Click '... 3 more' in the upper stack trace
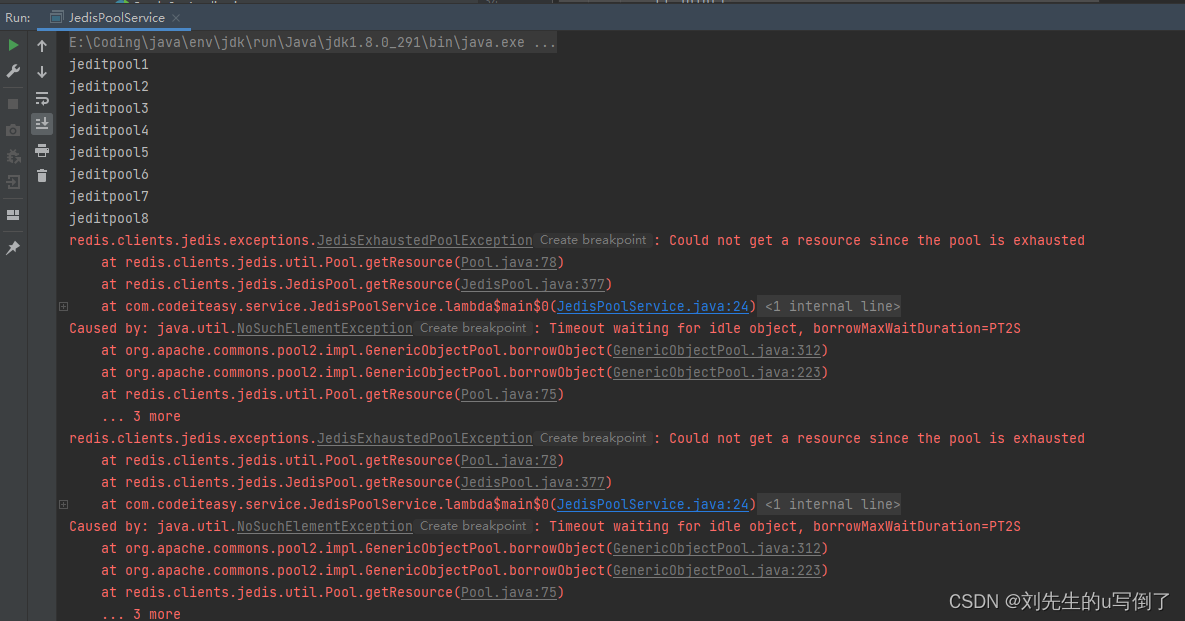Image resolution: width=1185 pixels, height=621 pixels. pos(141,416)
